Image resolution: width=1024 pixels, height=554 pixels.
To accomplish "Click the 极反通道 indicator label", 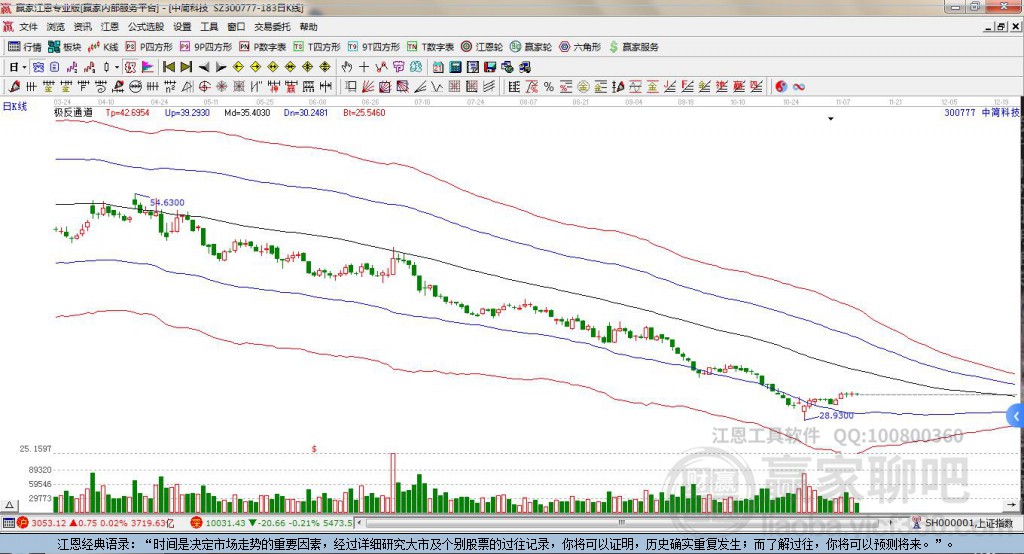I will (x=73, y=113).
